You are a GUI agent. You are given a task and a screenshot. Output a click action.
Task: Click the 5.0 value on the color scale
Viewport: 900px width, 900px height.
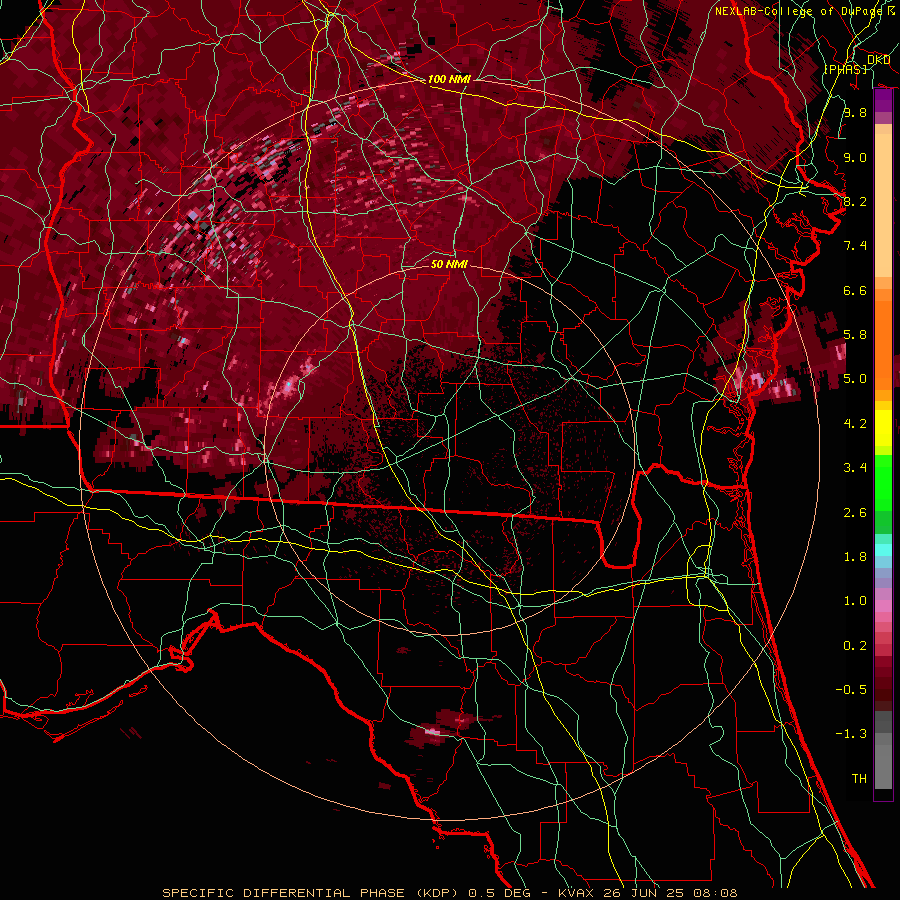[x=855, y=379]
